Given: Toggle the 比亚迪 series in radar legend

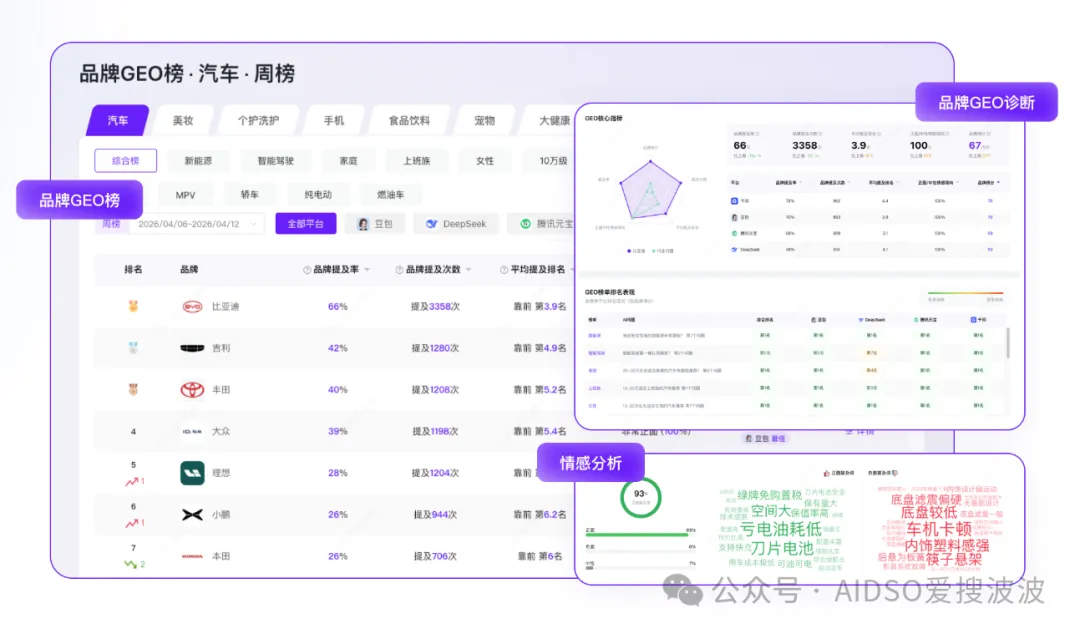Looking at the screenshot, I should tap(636, 251).
